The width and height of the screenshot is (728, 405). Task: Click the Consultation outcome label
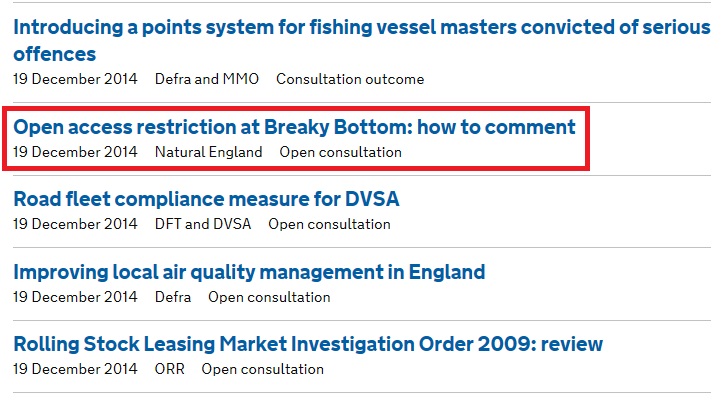[x=350, y=79]
